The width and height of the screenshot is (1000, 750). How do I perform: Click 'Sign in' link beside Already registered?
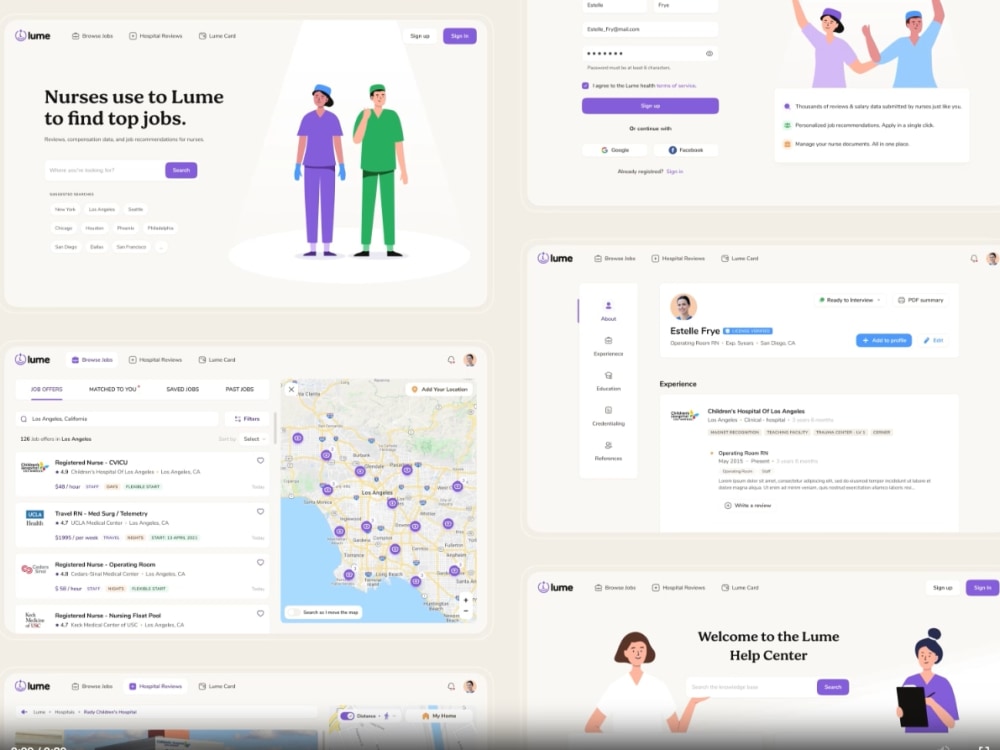674,172
